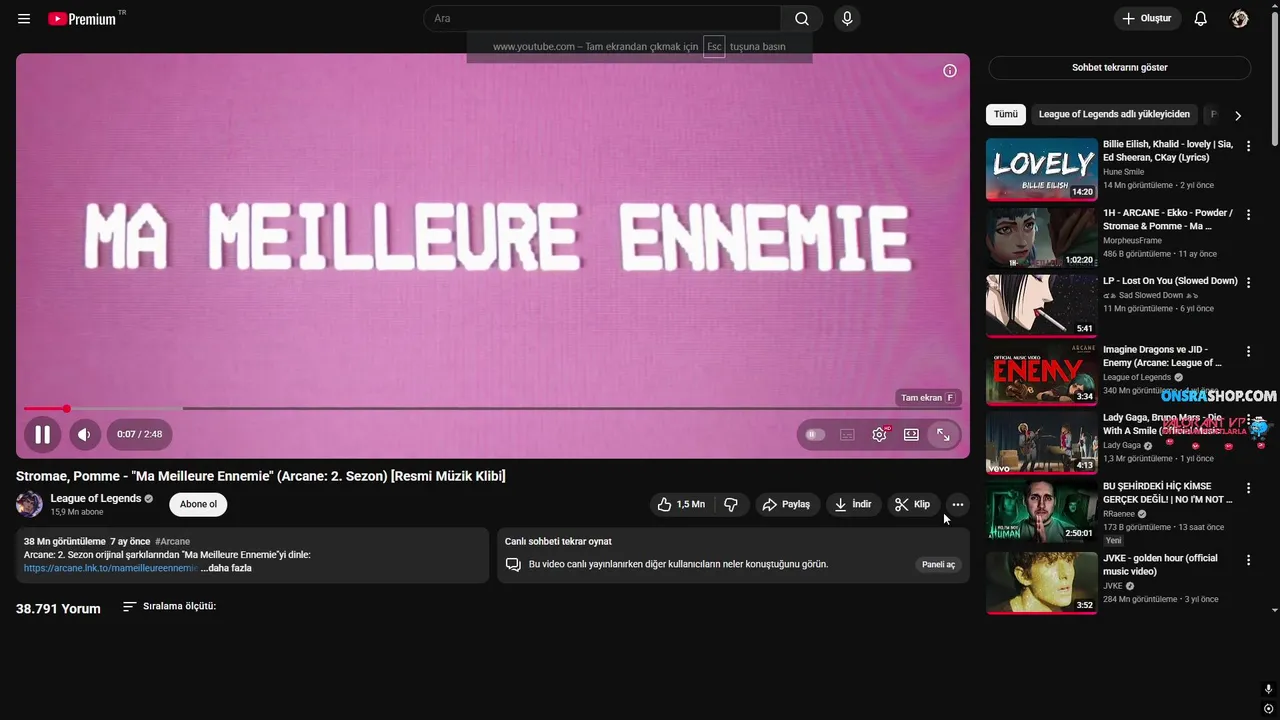Open the hamburger guide menu
The width and height of the screenshot is (1280, 720).
click(24, 19)
